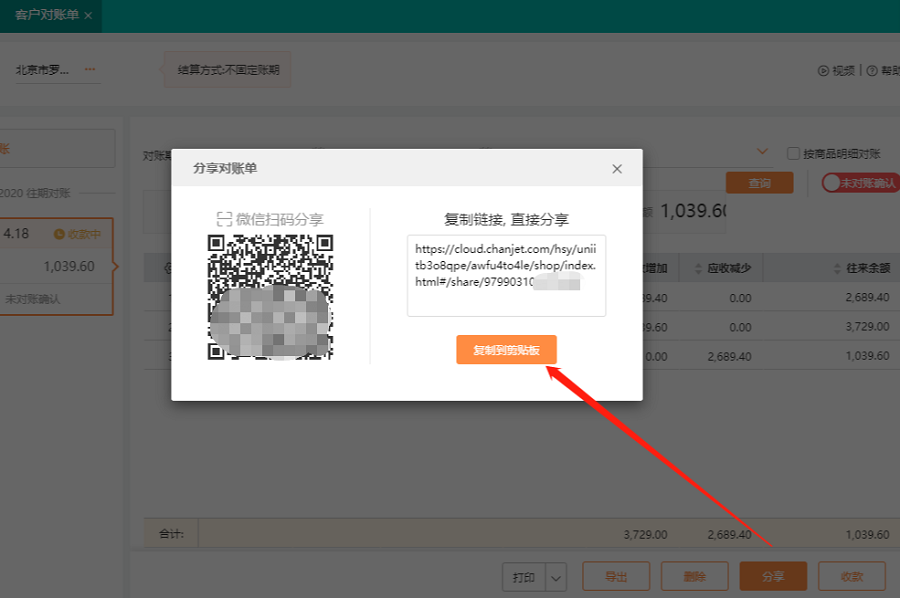Click the 导出 button
The image size is (900, 598).
[616, 576]
